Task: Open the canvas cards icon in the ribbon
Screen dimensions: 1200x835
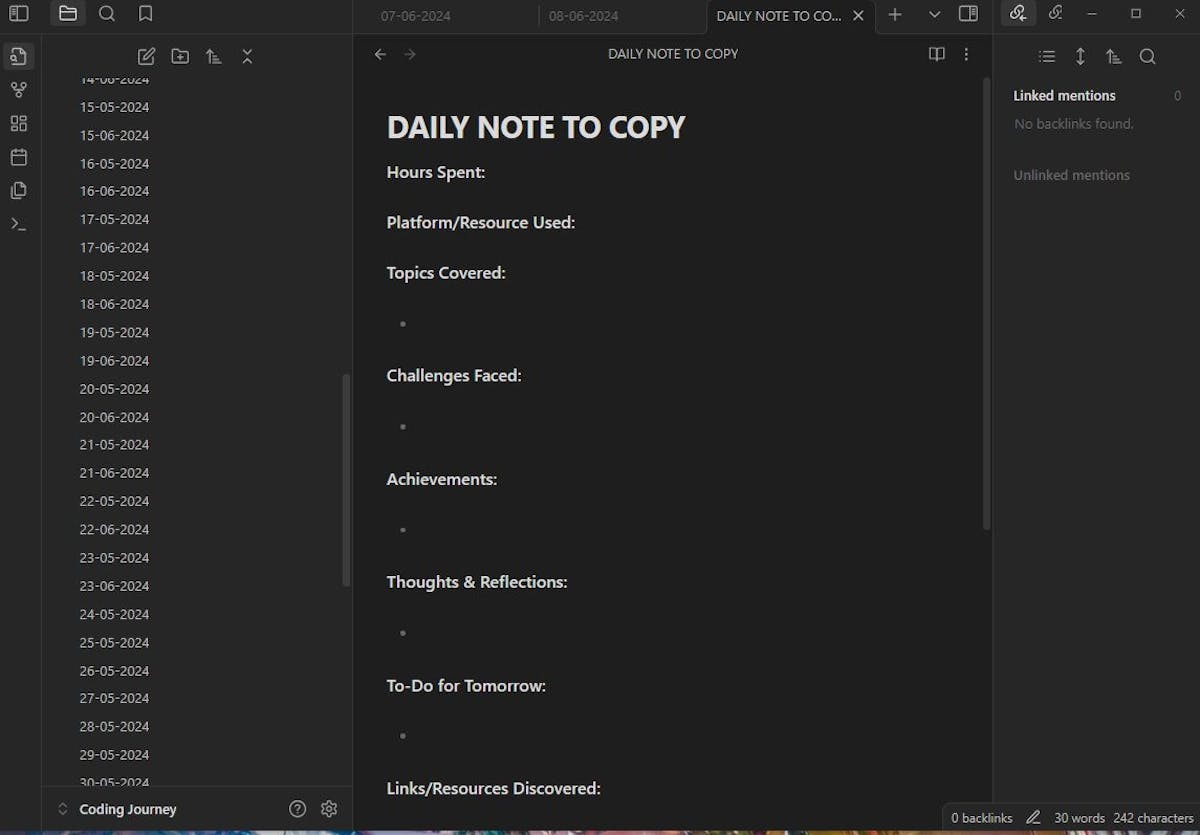Action: pyautogui.click(x=18, y=122)
